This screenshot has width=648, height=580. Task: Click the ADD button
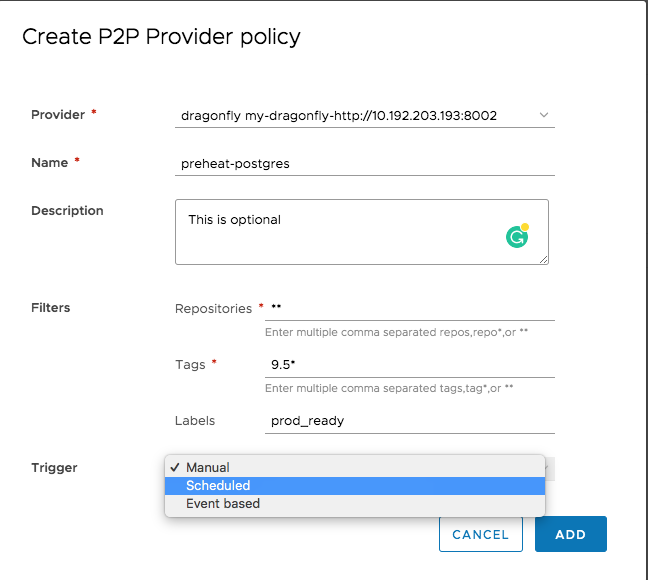coord(570,534)
